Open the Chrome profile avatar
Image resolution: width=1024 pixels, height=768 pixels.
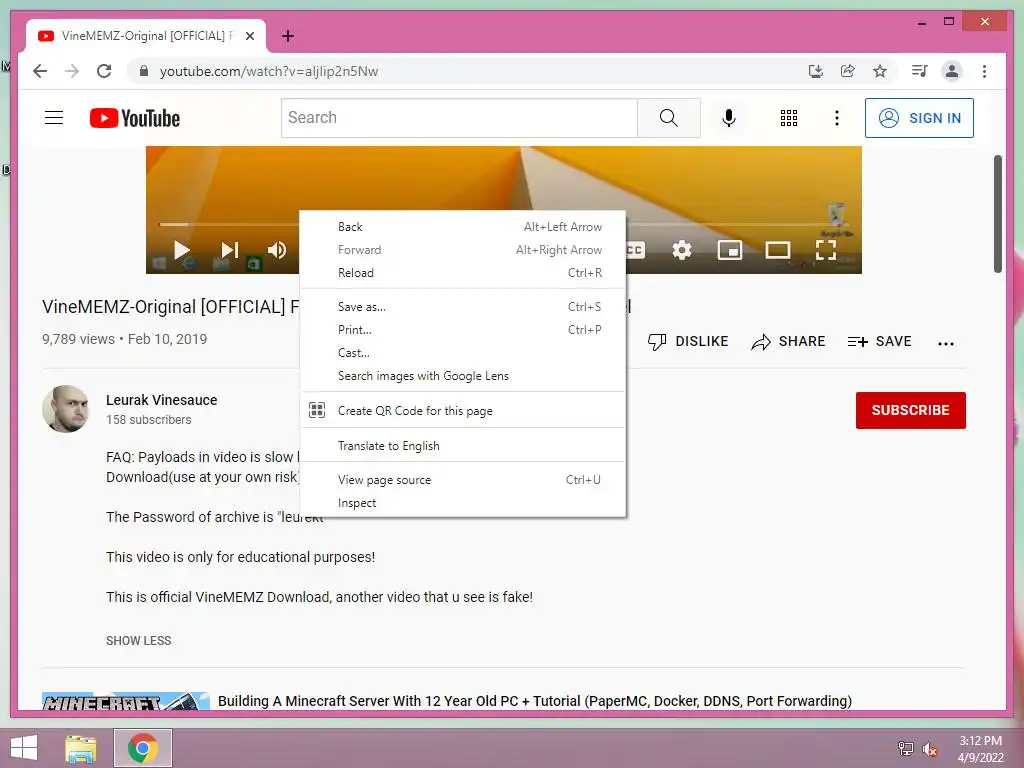click(x=952, y=71)
